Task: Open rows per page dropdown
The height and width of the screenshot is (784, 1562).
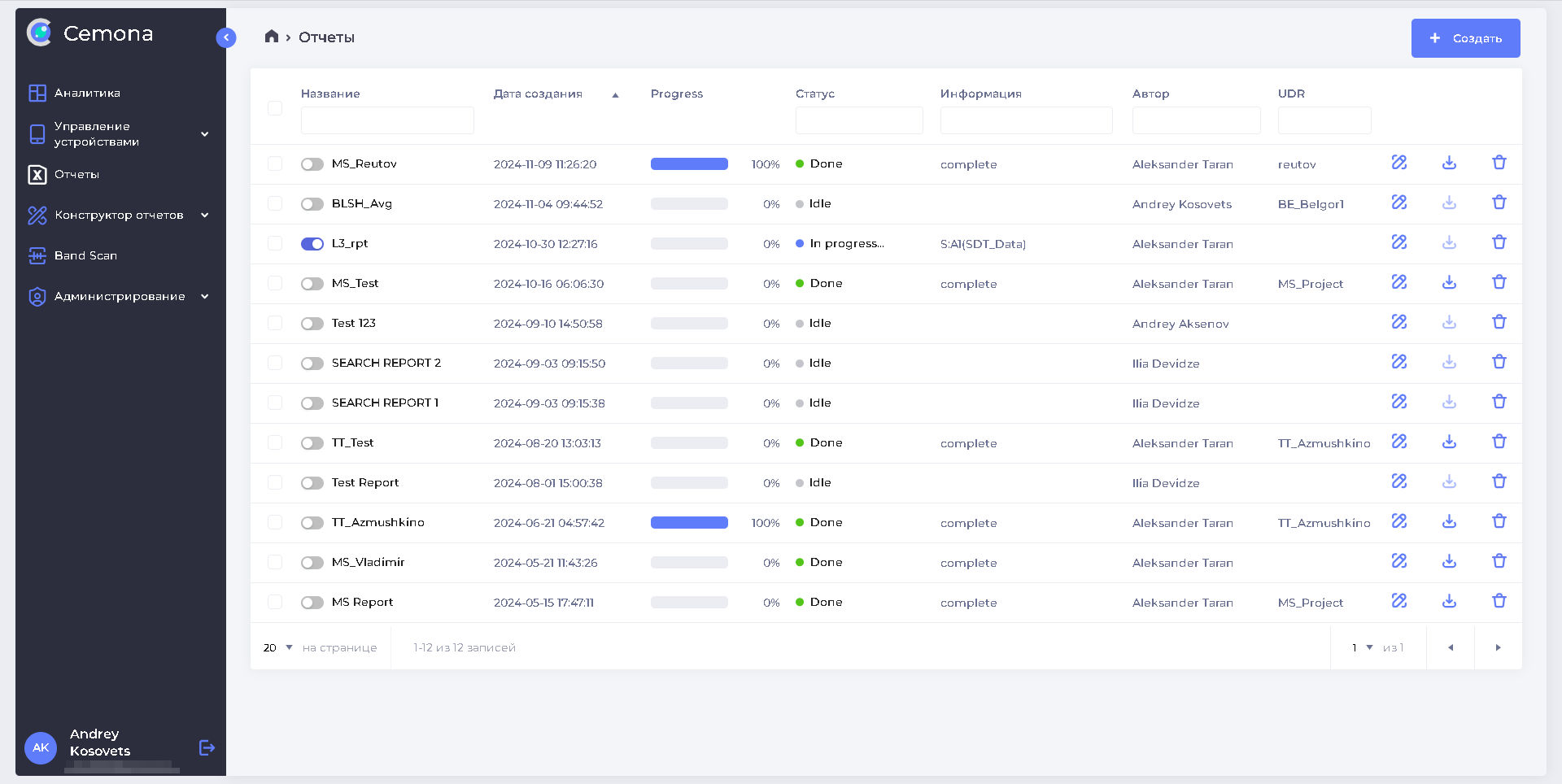Action: tap(277, 647)
